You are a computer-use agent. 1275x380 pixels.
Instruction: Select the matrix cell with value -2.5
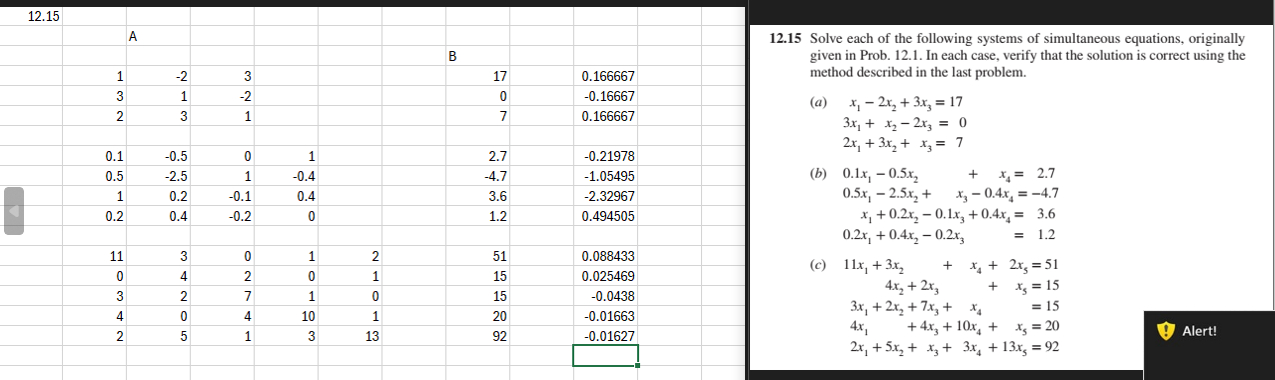(x=158, y=176)
